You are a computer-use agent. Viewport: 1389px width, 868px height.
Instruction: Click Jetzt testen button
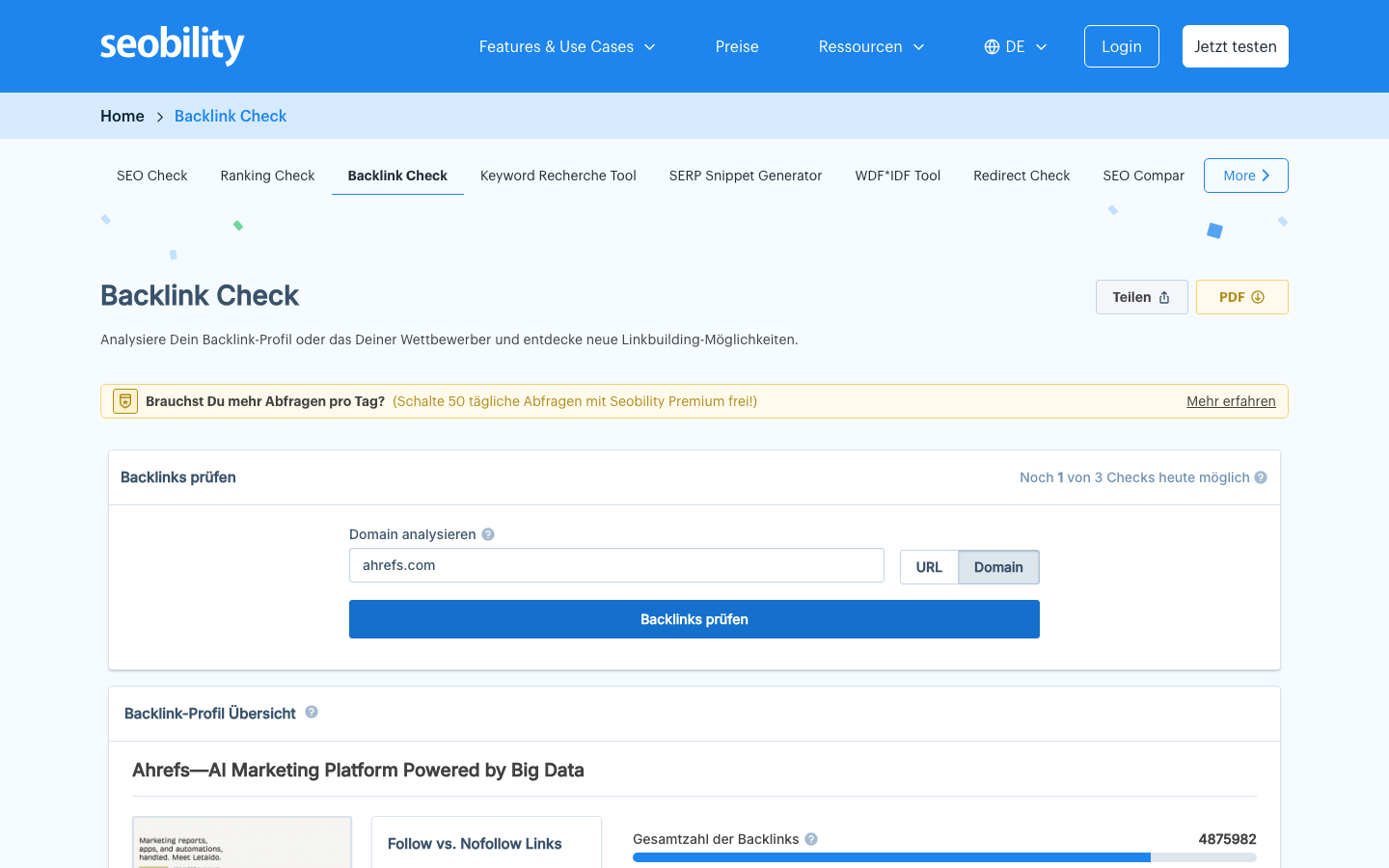pyautogui.click(x=1236, y=46)
